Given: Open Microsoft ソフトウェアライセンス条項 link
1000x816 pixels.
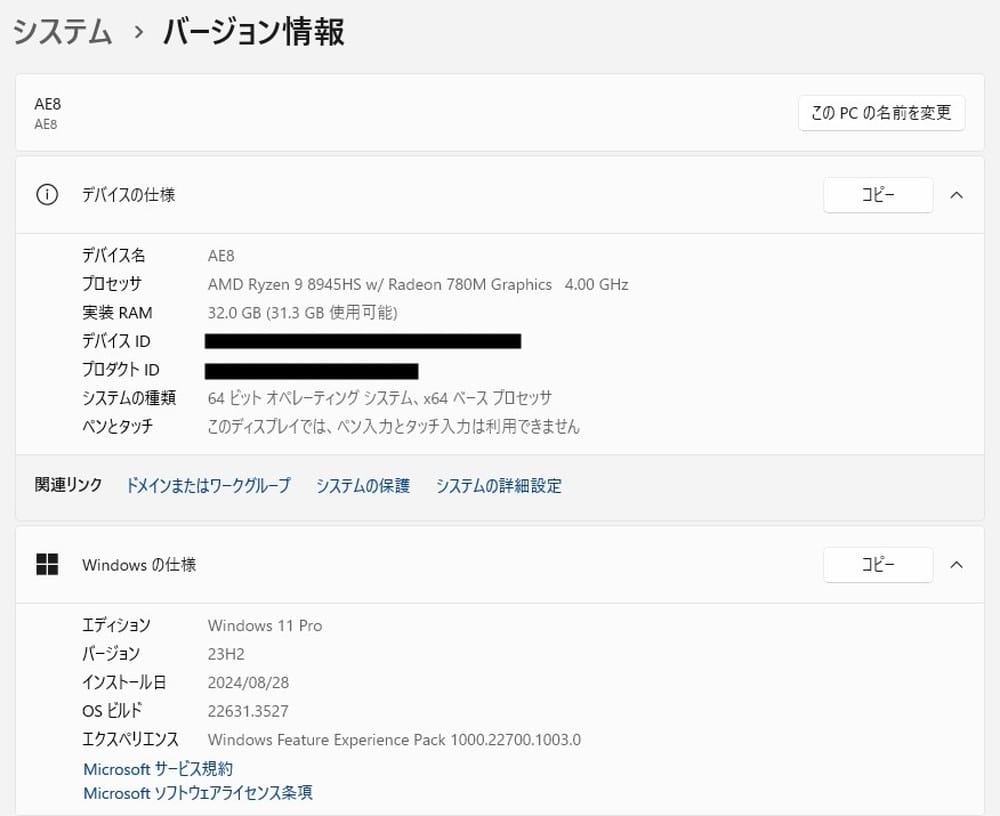Looking at the screenshot, I should (198, 793).
